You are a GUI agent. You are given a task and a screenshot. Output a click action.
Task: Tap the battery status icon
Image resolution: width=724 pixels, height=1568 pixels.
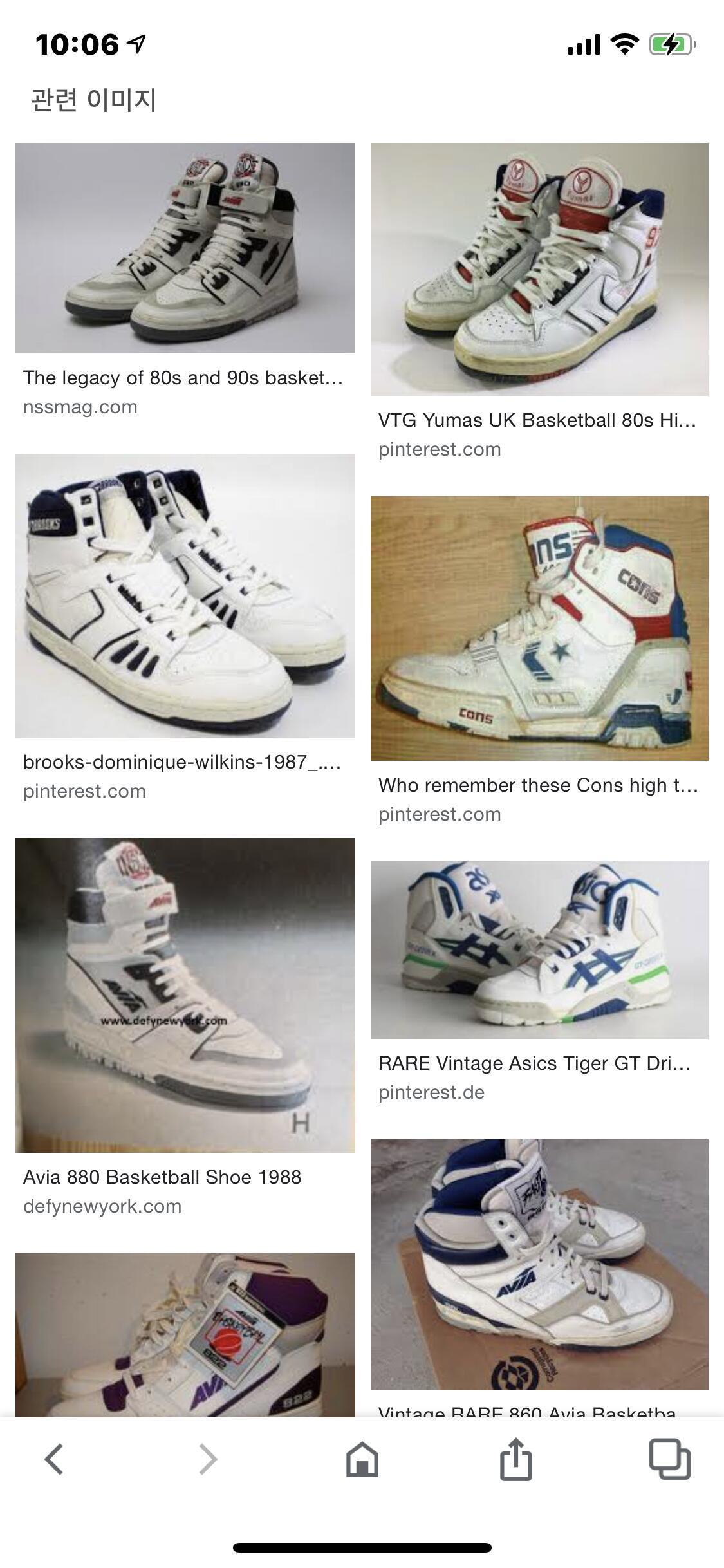pos(673,44)
